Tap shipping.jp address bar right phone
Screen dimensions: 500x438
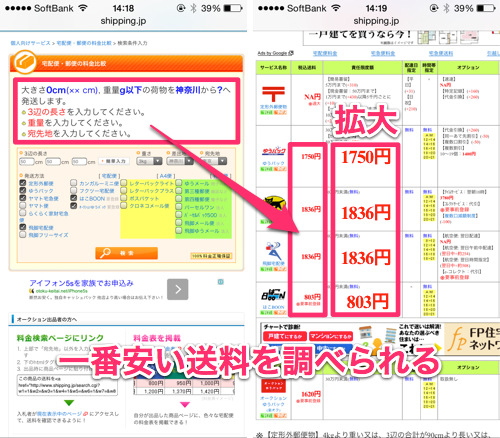point(376,21)
